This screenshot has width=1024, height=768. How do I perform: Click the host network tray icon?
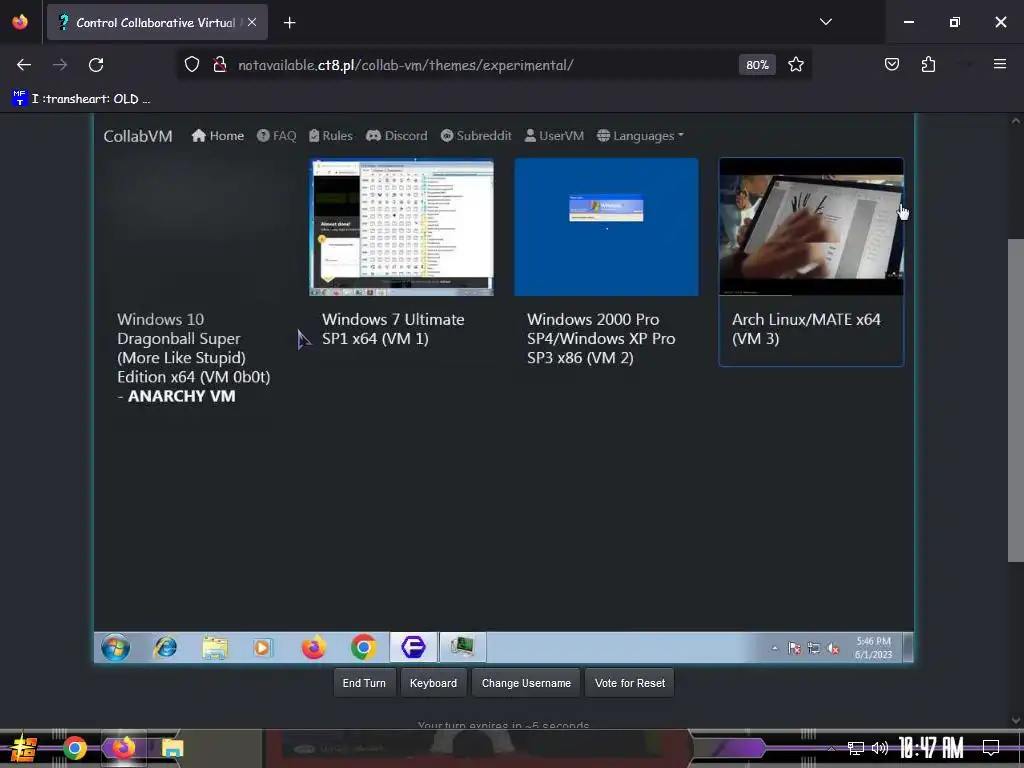[856, 748]
